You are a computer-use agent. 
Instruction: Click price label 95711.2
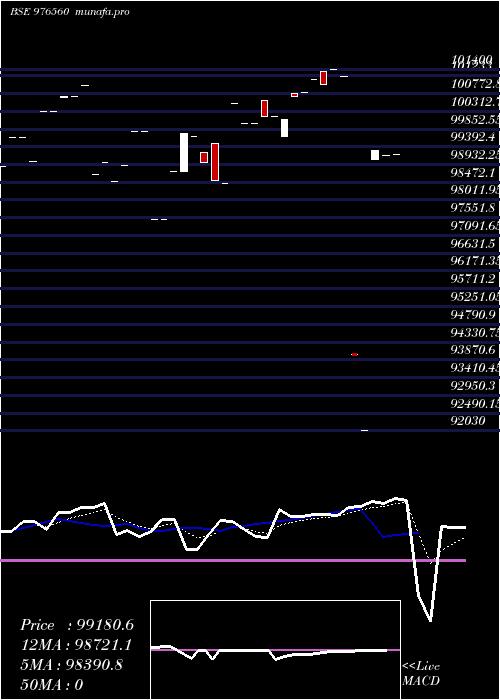point(473,279)
